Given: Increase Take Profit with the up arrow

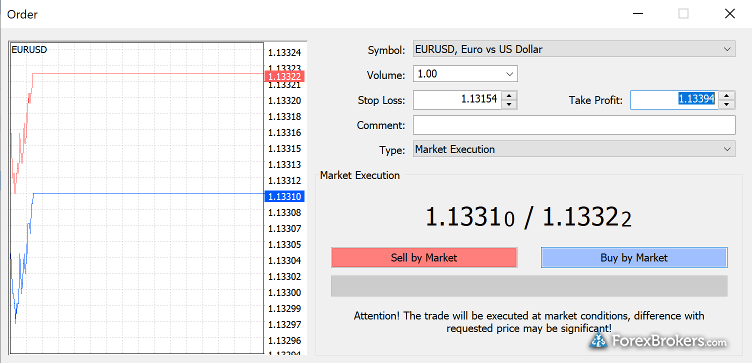Looking at the screenshot, I should [728, 95].
